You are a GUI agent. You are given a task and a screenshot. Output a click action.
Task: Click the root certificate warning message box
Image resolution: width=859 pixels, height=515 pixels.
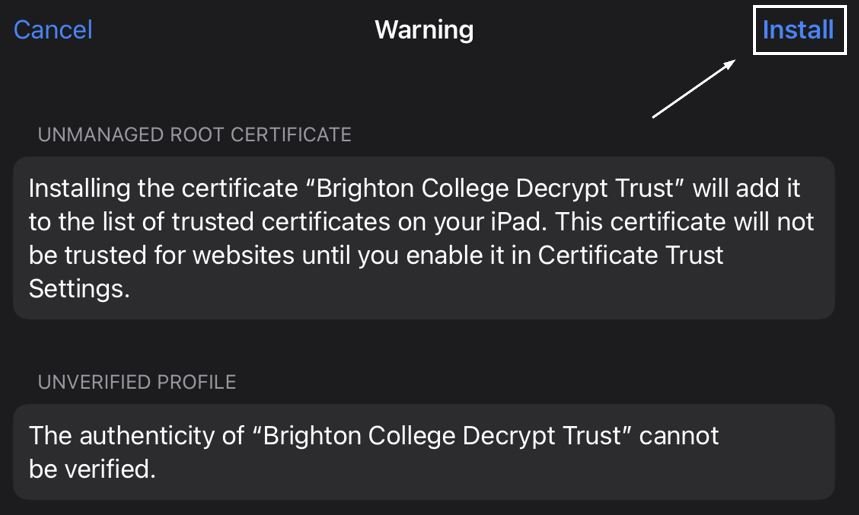(x=423, y=238)
